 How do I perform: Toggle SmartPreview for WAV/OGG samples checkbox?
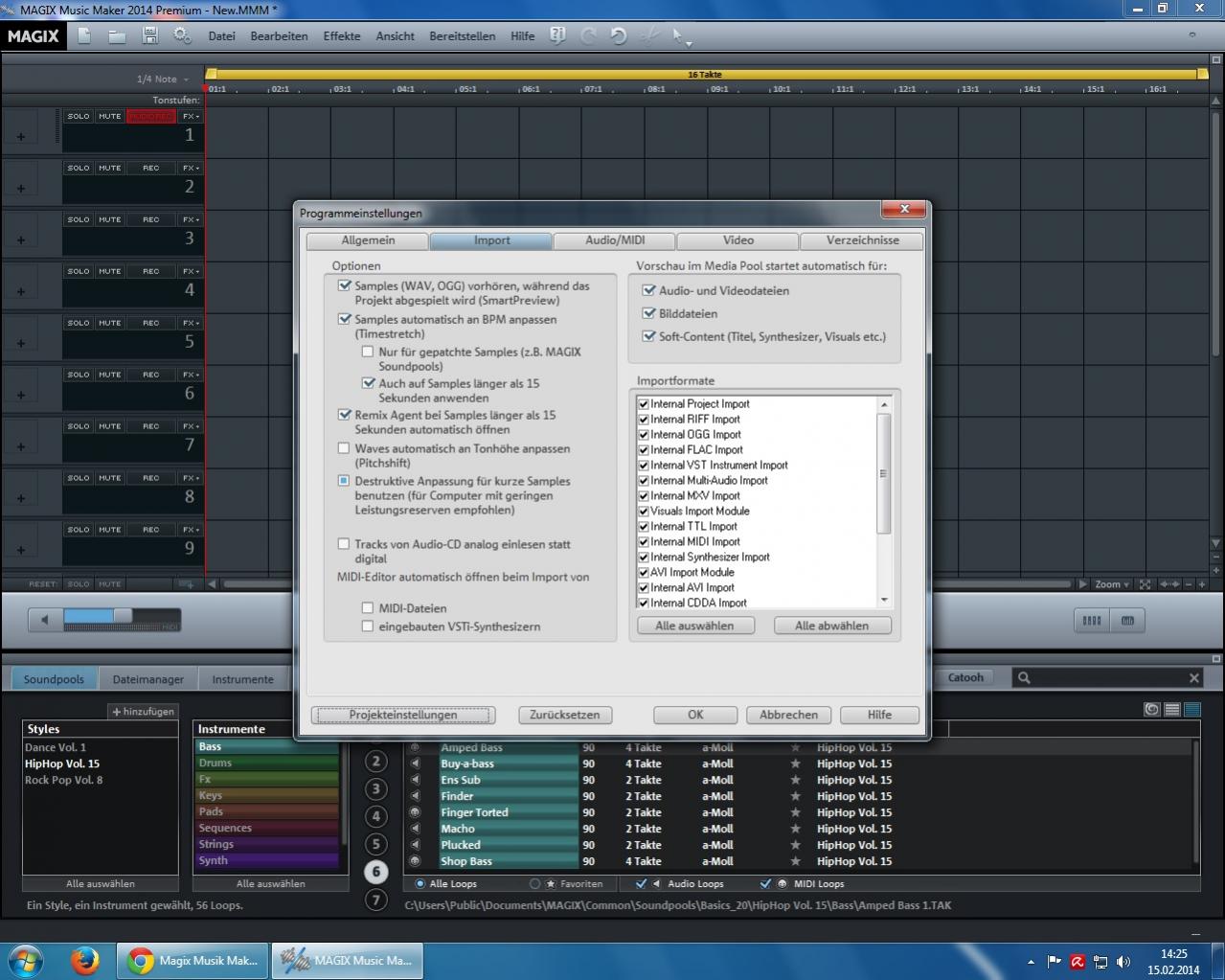point(344,285)
